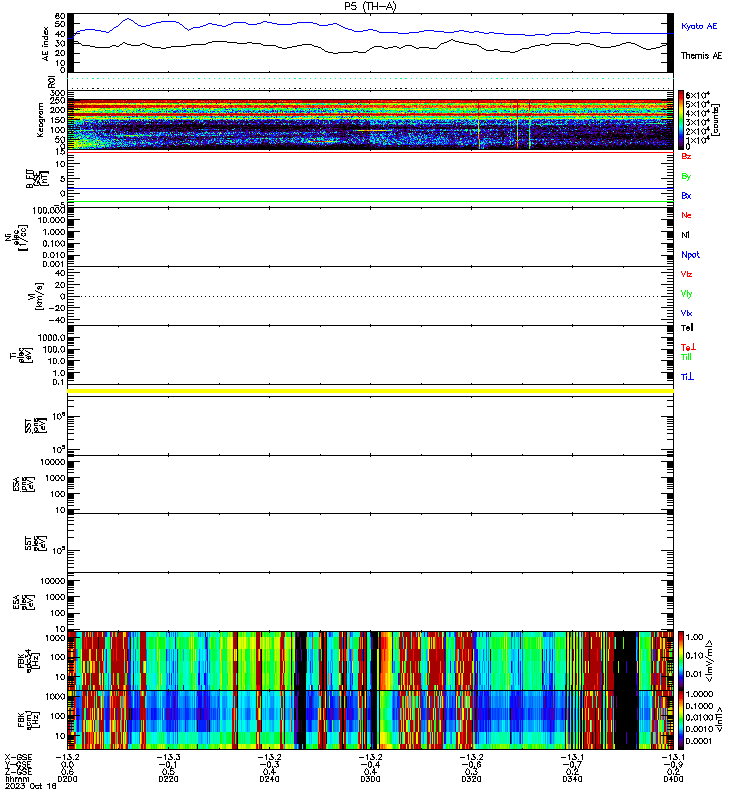Click the FBK electric field color bar
Viewport: 750px width, 800px height.
681,661
